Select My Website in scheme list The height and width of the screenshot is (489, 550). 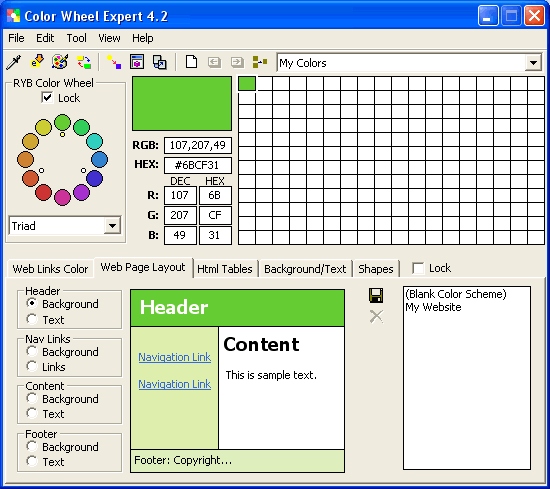point(433,307)
